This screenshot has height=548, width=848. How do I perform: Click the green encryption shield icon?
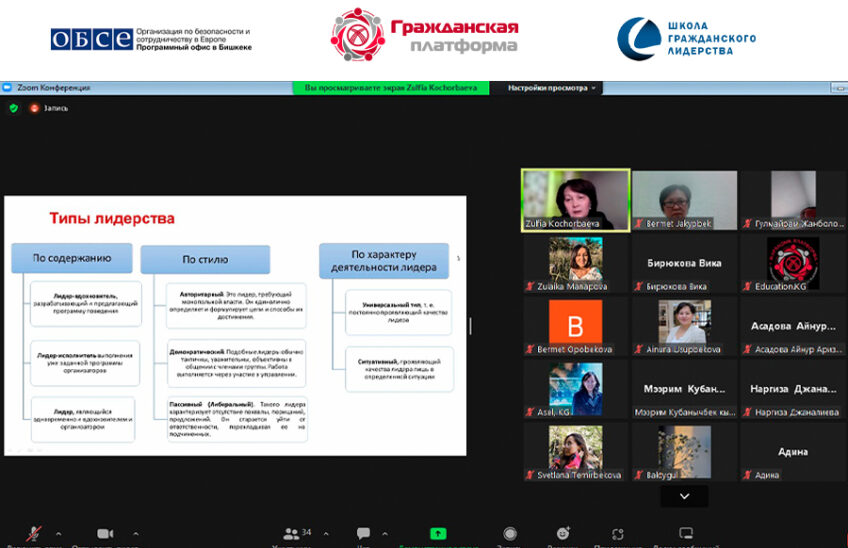[x=14, y=108]
